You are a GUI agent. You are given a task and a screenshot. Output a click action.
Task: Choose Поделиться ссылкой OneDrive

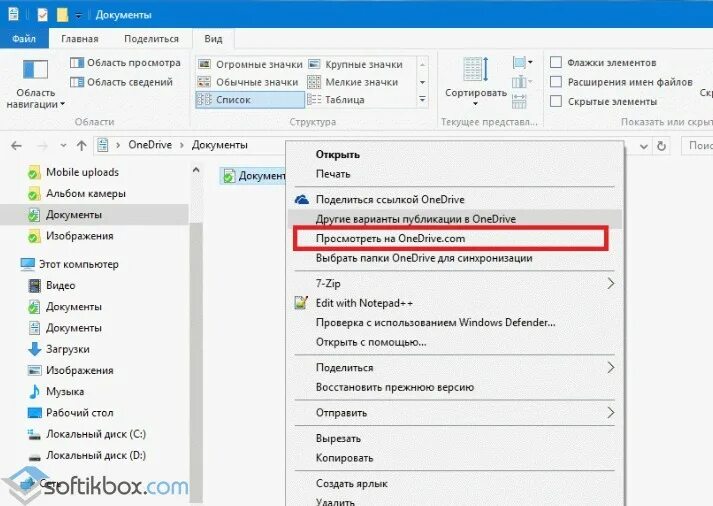tap(390, 200)
